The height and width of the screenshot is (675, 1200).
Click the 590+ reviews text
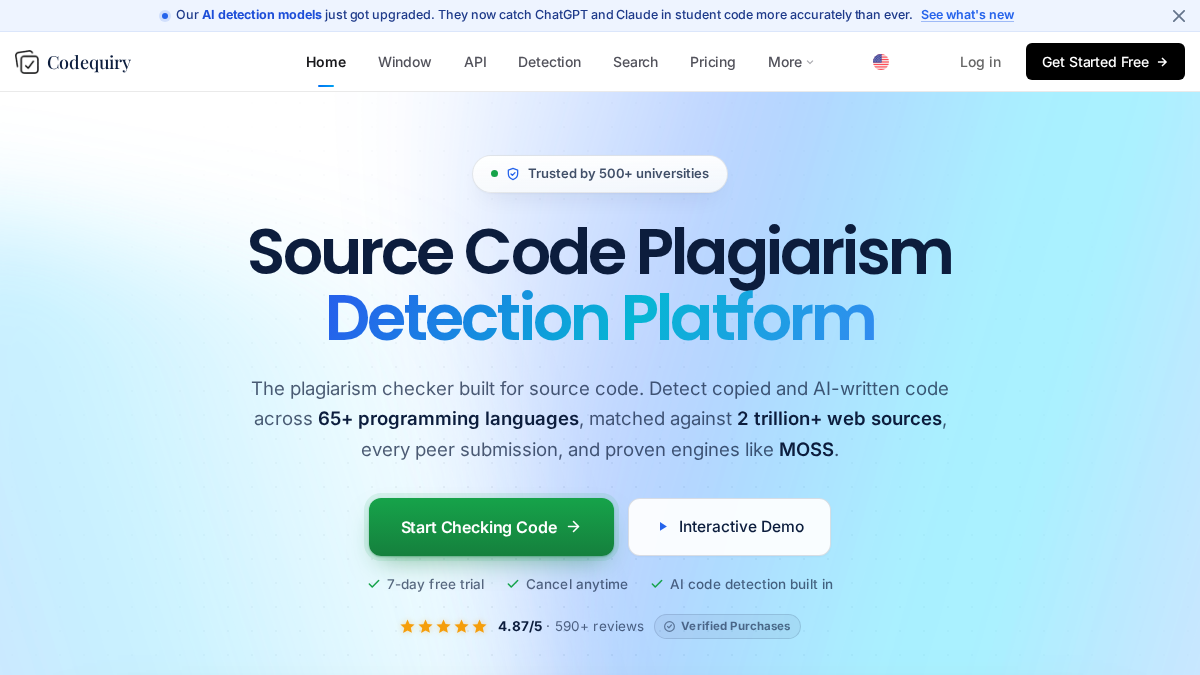(x=599, y=627)
